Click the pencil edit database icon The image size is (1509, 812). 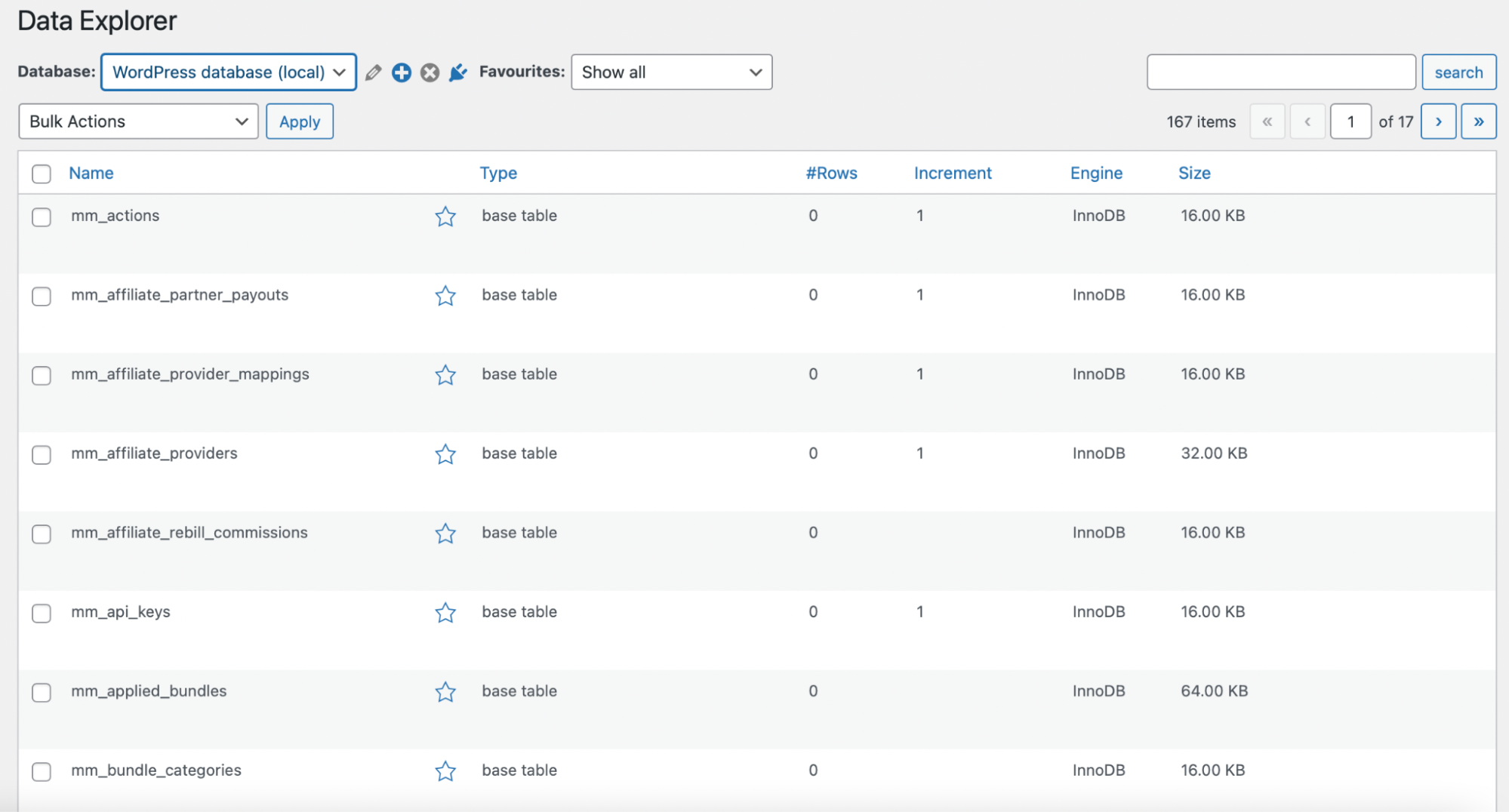pyautogui.click(x=373, y=72)
